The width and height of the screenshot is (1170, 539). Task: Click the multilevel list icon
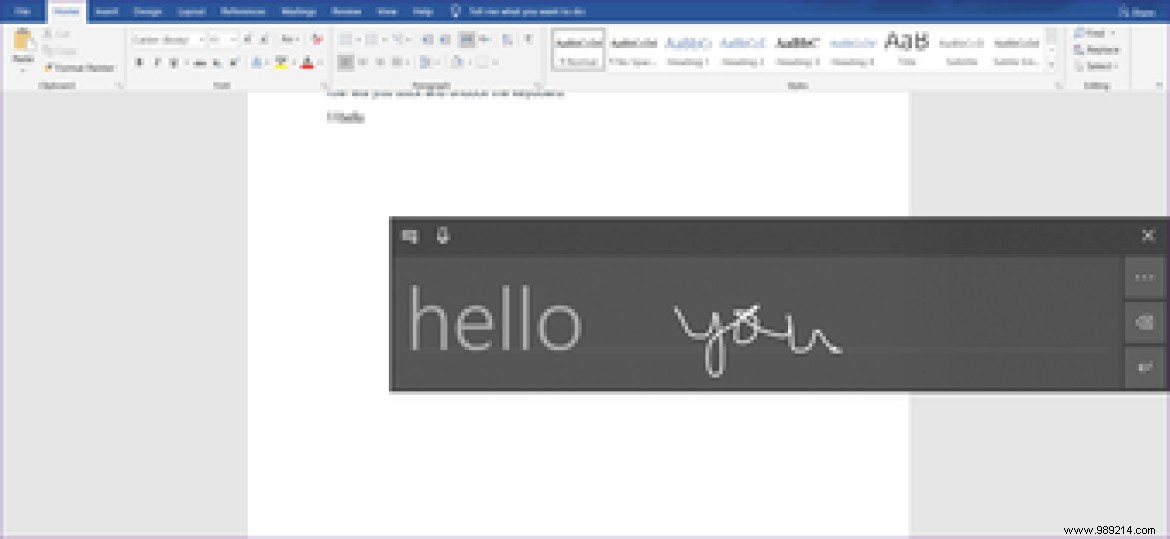pyautogui.click(x=397, y=40)
